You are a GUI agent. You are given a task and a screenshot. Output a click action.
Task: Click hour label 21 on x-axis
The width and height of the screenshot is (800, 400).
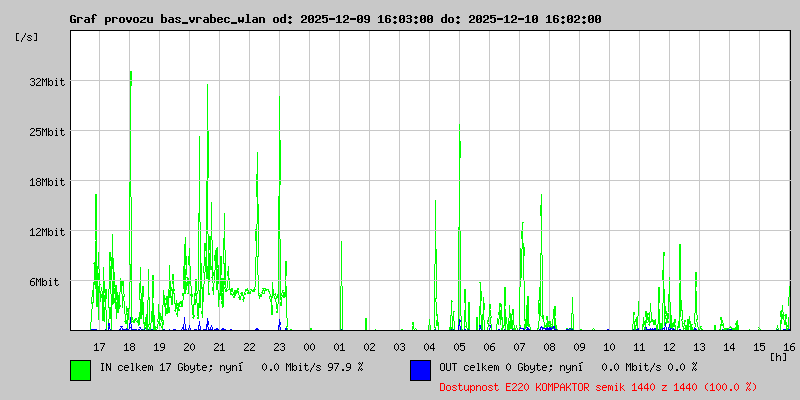pyautogui.click(x=219, y=347)
